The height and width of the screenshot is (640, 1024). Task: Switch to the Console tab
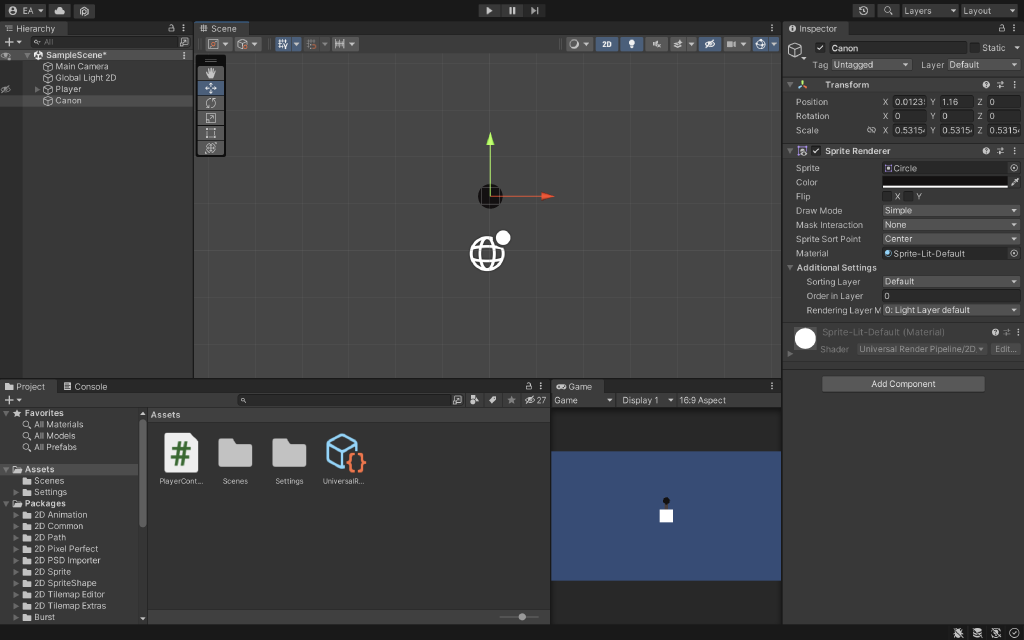tap(86, 385)
